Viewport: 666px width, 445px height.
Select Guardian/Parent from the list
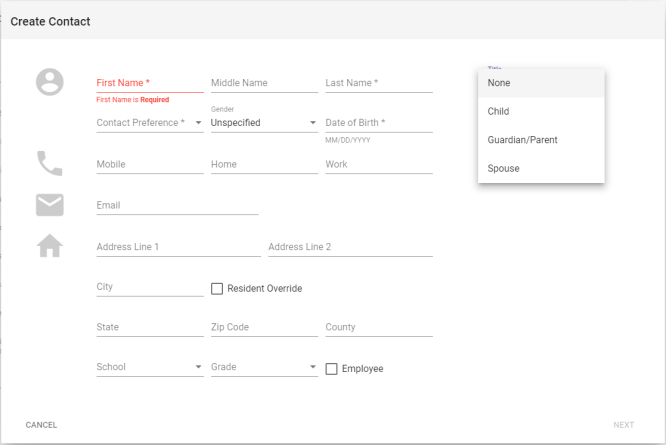coord(541,140)
